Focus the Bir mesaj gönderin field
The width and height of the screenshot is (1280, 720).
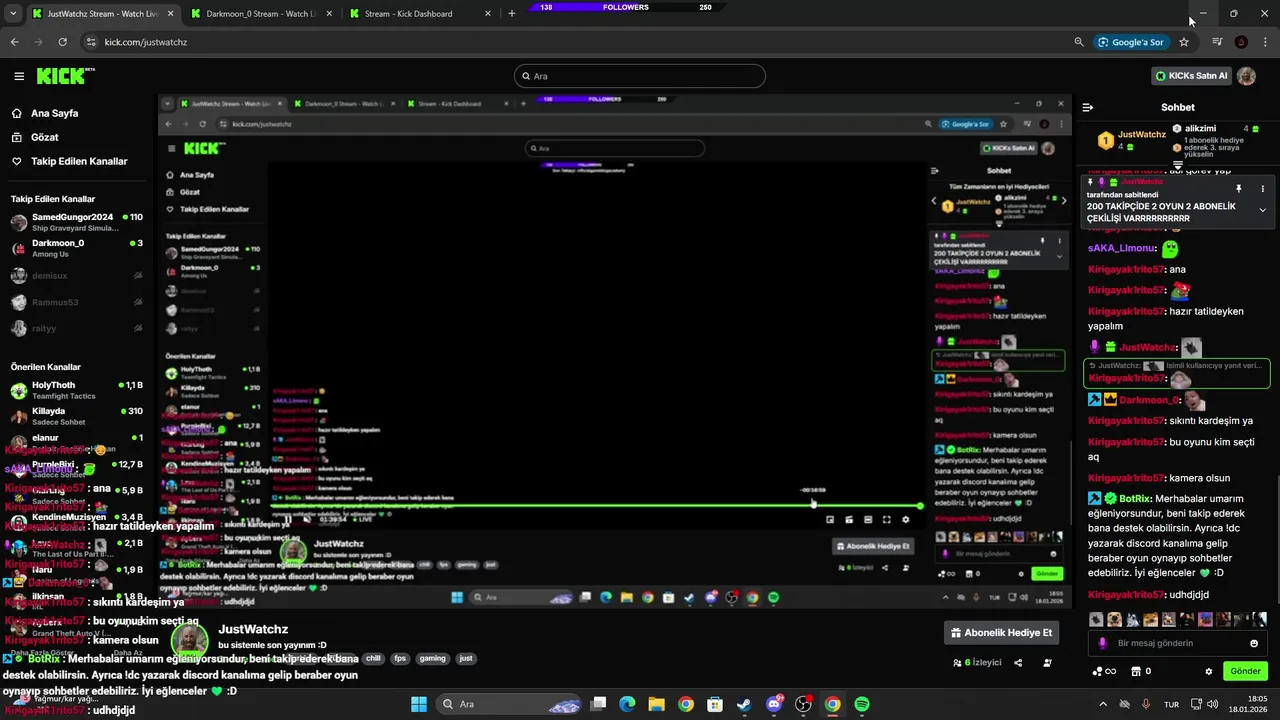(1178, 643)
